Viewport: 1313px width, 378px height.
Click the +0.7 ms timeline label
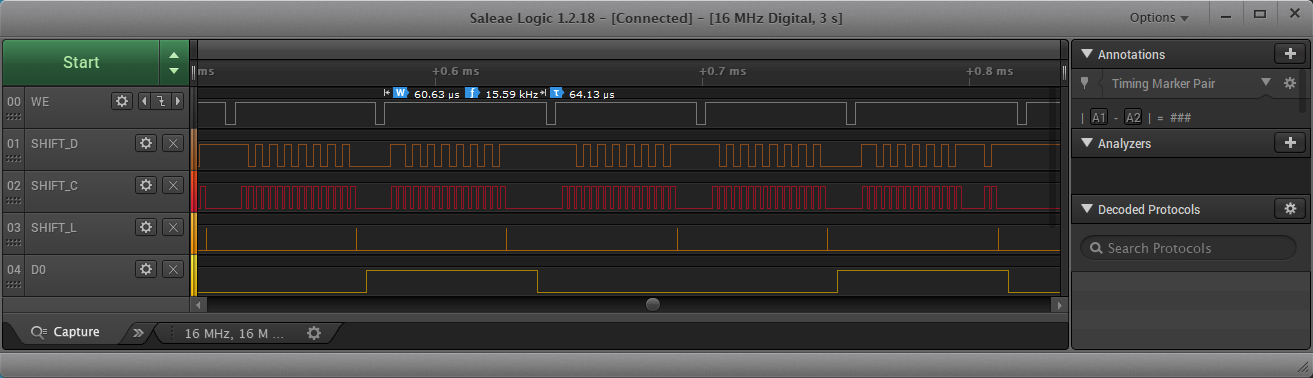coord(722,71)
